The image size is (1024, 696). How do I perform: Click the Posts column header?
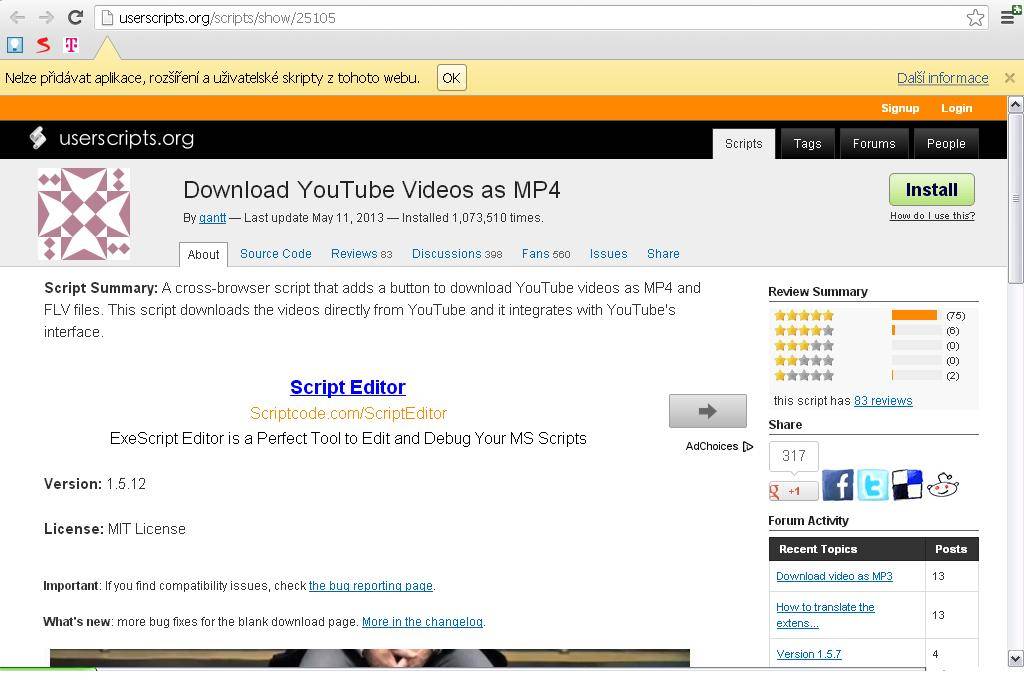pyautogui.click(x=951, y=549)
